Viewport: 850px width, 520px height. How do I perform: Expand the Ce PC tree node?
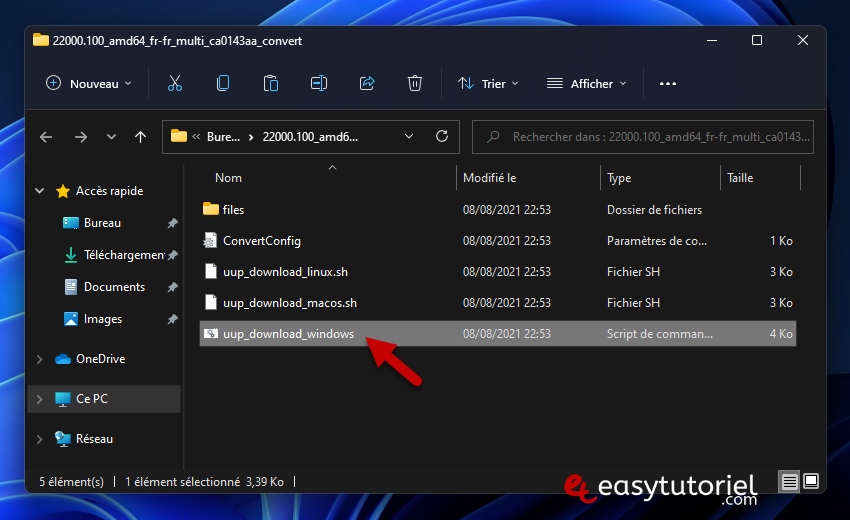(x=40, y=399)
